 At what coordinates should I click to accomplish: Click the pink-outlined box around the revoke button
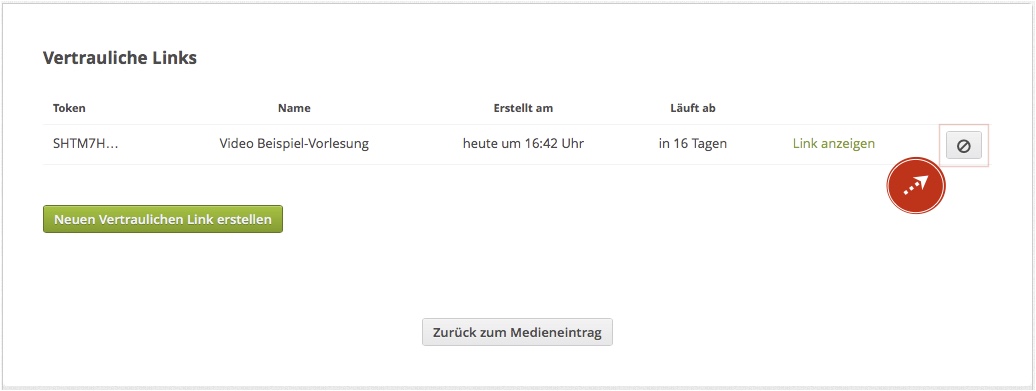point(964,145)
